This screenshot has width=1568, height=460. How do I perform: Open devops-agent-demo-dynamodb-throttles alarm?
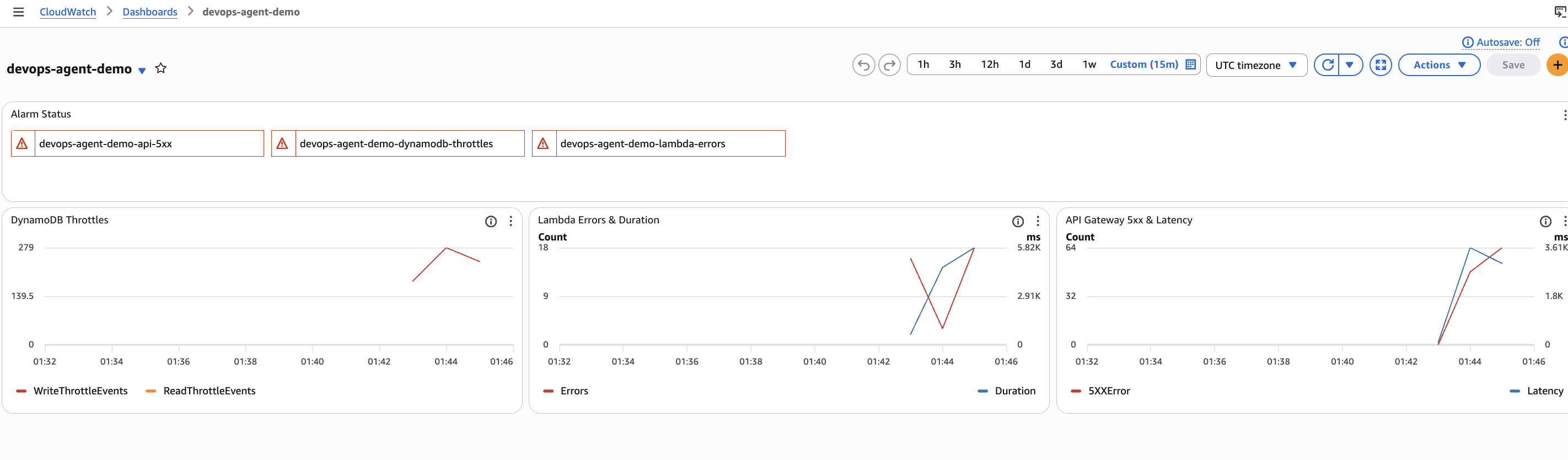click(398, 144)
